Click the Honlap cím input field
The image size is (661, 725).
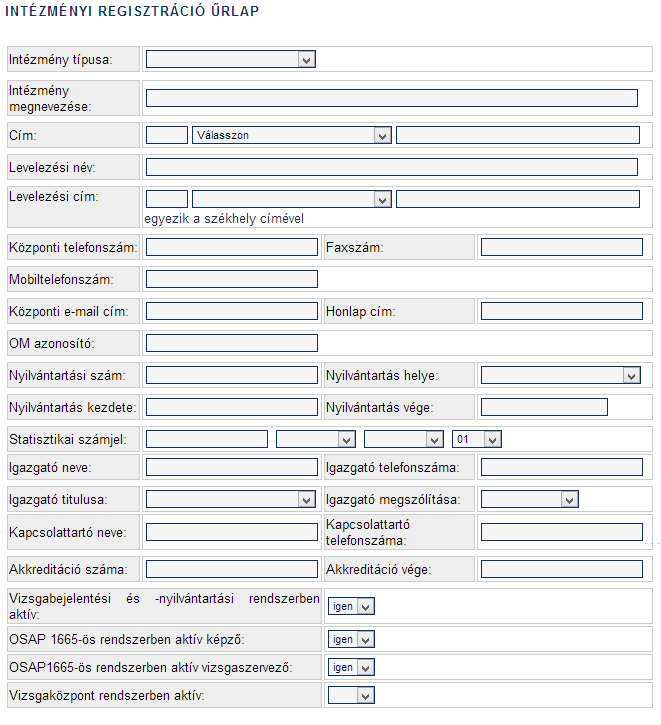pyautogui.click(x=562, y=311)
